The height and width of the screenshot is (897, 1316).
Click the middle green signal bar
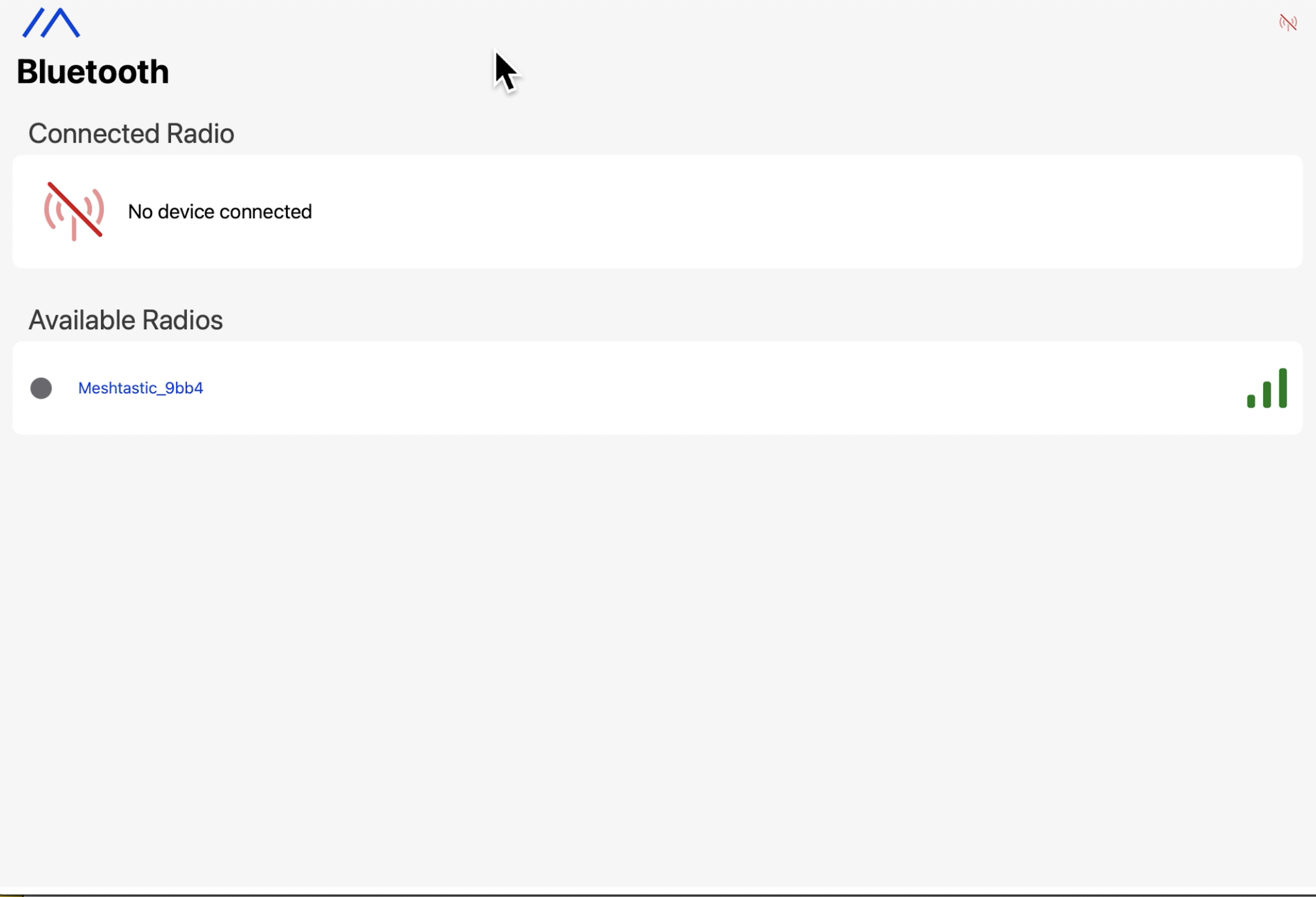click(1267, 394)
